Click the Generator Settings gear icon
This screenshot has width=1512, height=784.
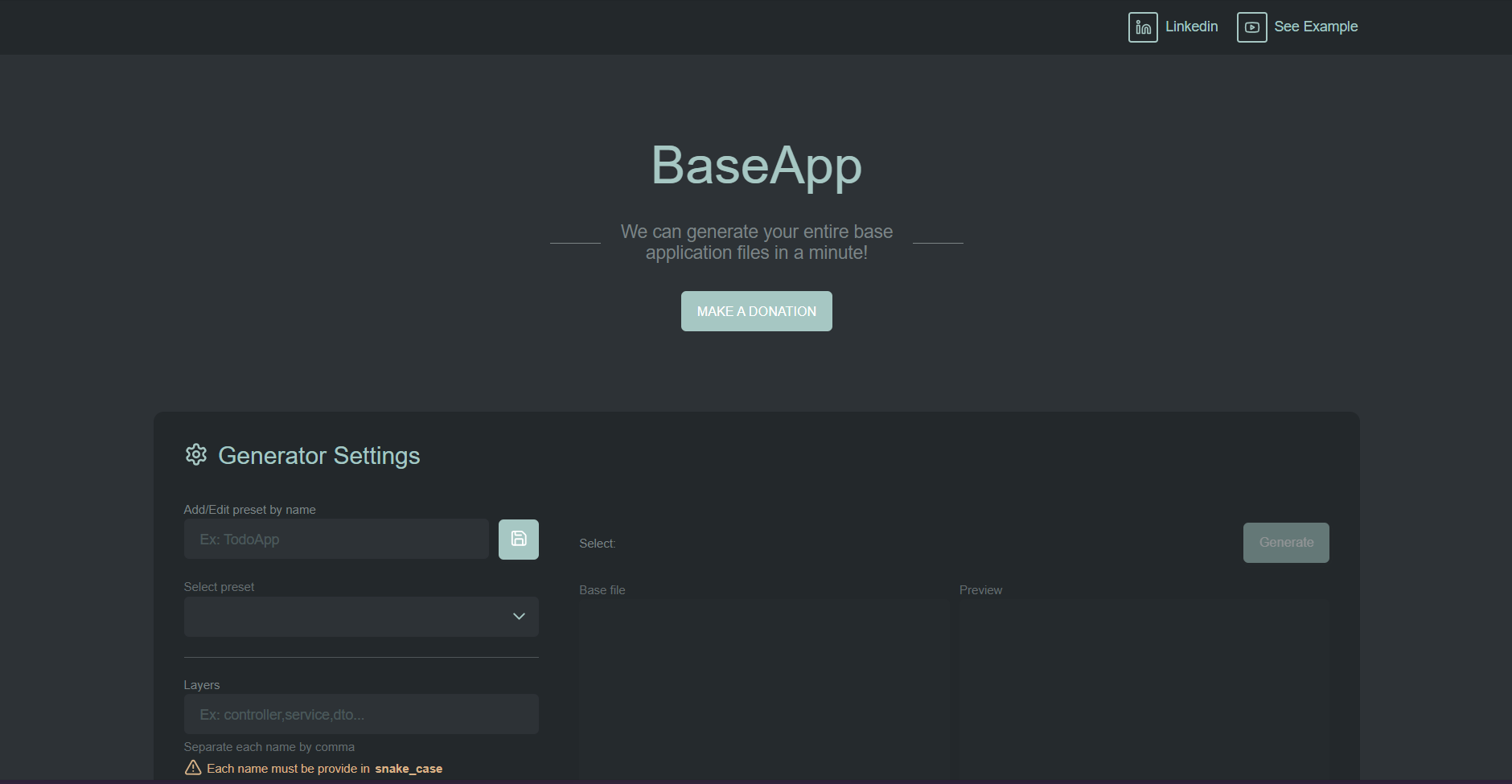pyautogui.click(x=195, y=454)
